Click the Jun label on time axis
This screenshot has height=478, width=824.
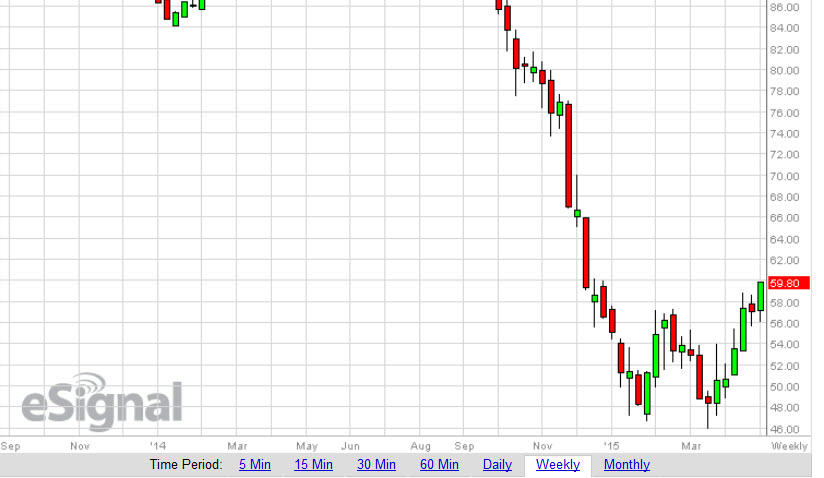(x=350, y=446)
